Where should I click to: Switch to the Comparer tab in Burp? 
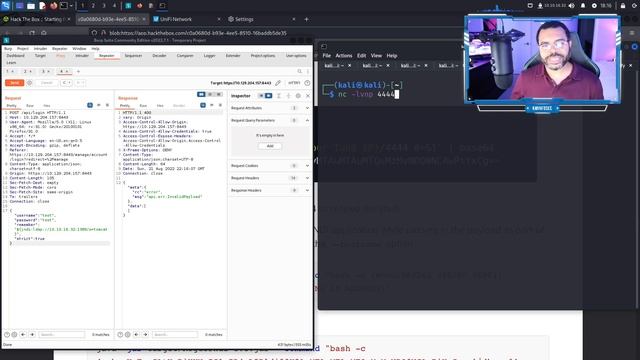(185, 56)
